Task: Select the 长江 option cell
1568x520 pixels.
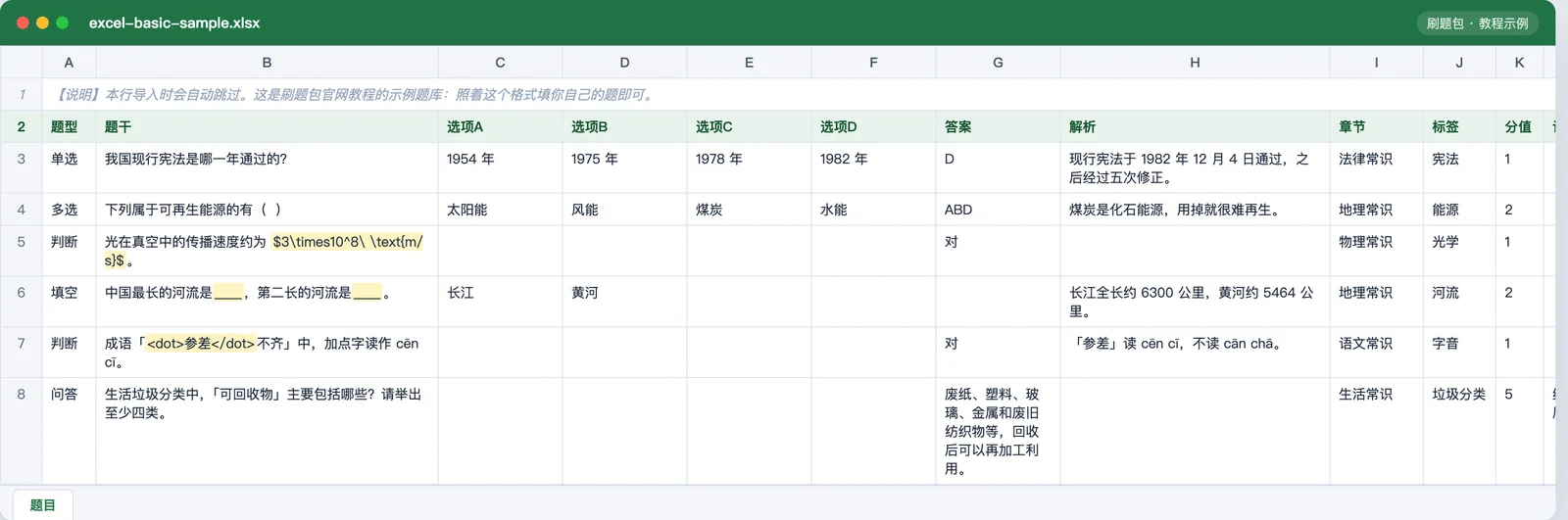Action: click(x=500, y=302)
